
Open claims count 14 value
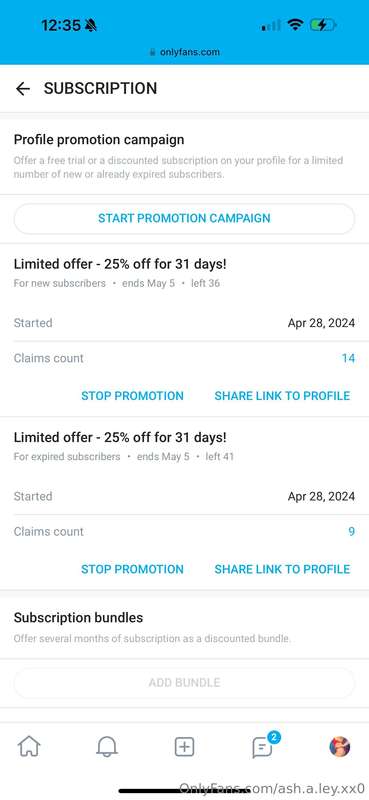pyautogui.click(x=348, y=358)
